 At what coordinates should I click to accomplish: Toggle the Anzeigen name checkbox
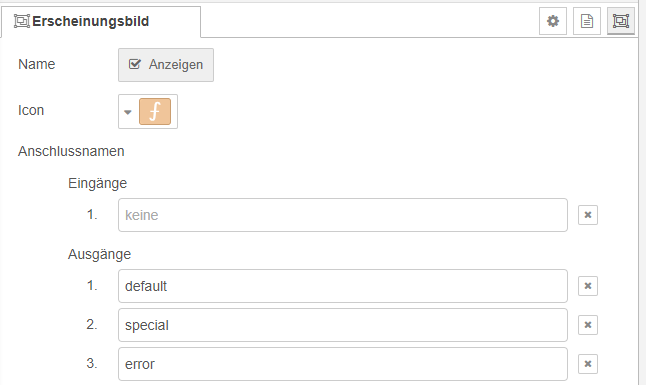coord(135,64)
